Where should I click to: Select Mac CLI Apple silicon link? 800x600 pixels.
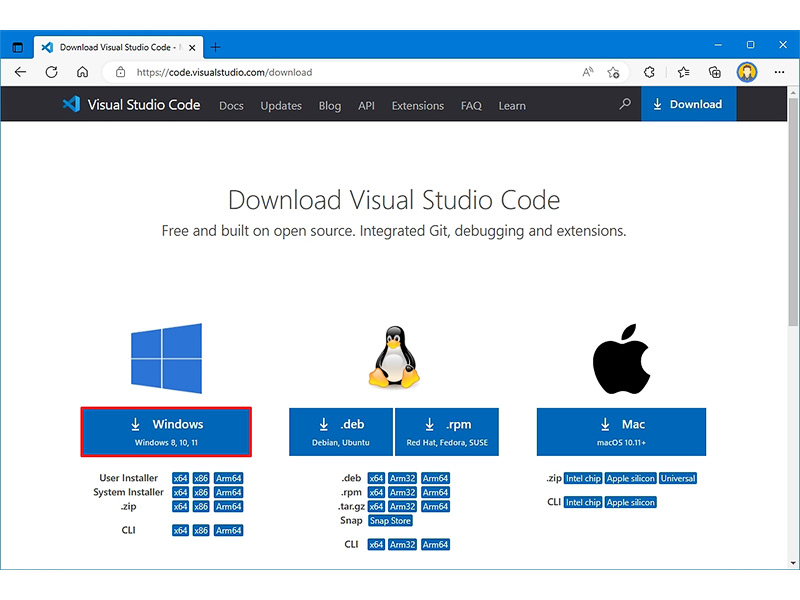tap(631, 502)
